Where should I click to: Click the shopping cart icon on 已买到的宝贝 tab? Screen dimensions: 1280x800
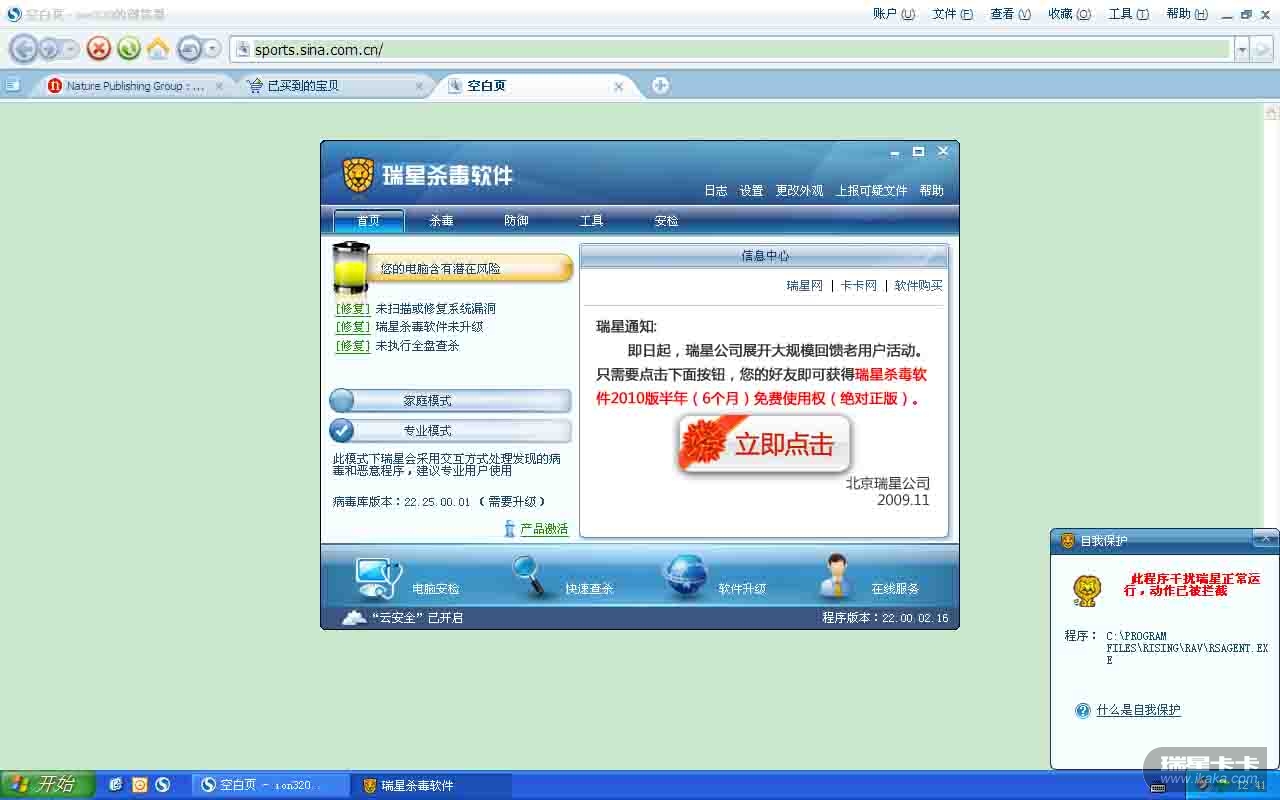click(255, 86)
